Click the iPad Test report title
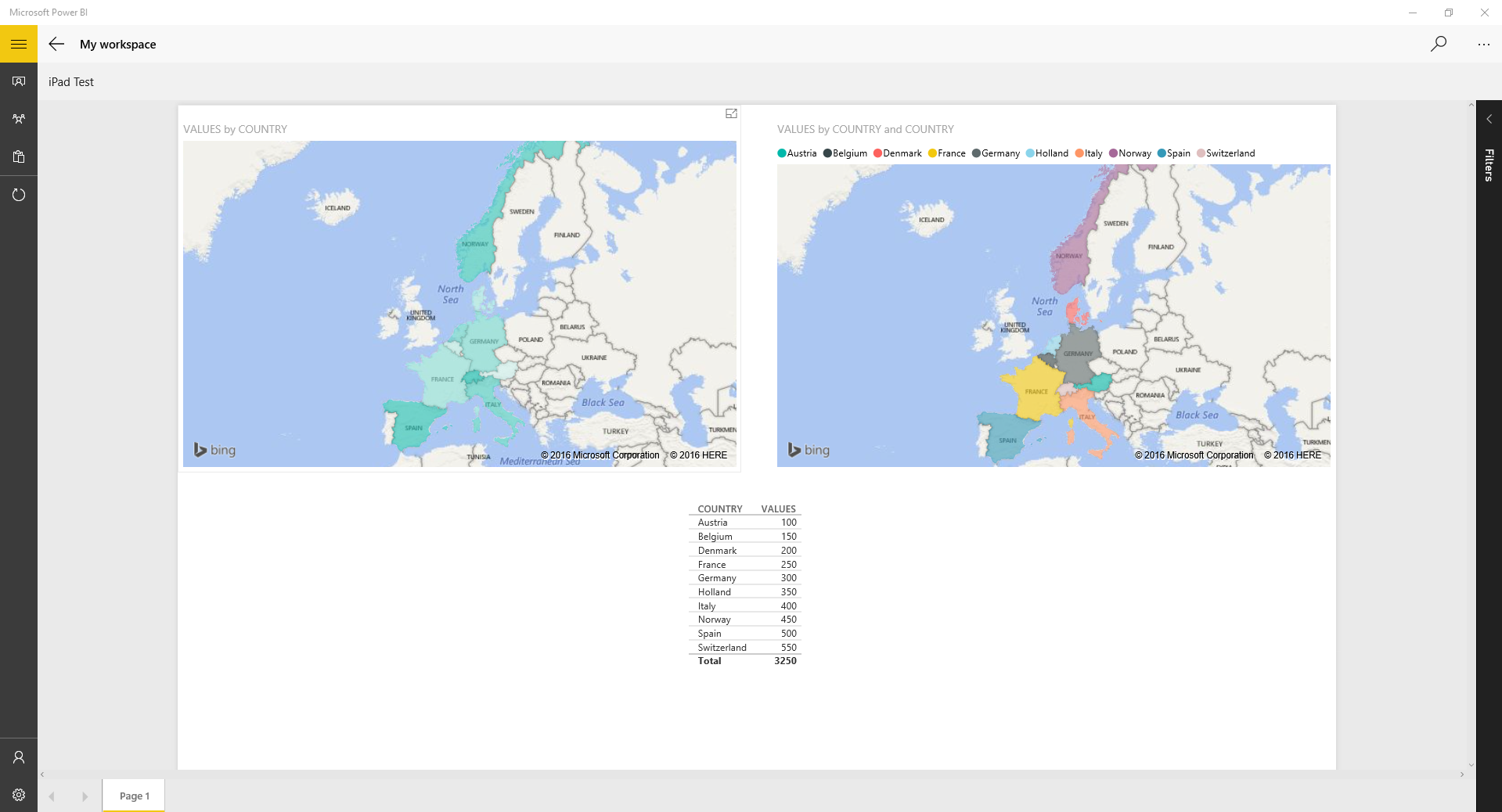The height and width of the screenshot is (812, 1502). click(x=71, y=82)
